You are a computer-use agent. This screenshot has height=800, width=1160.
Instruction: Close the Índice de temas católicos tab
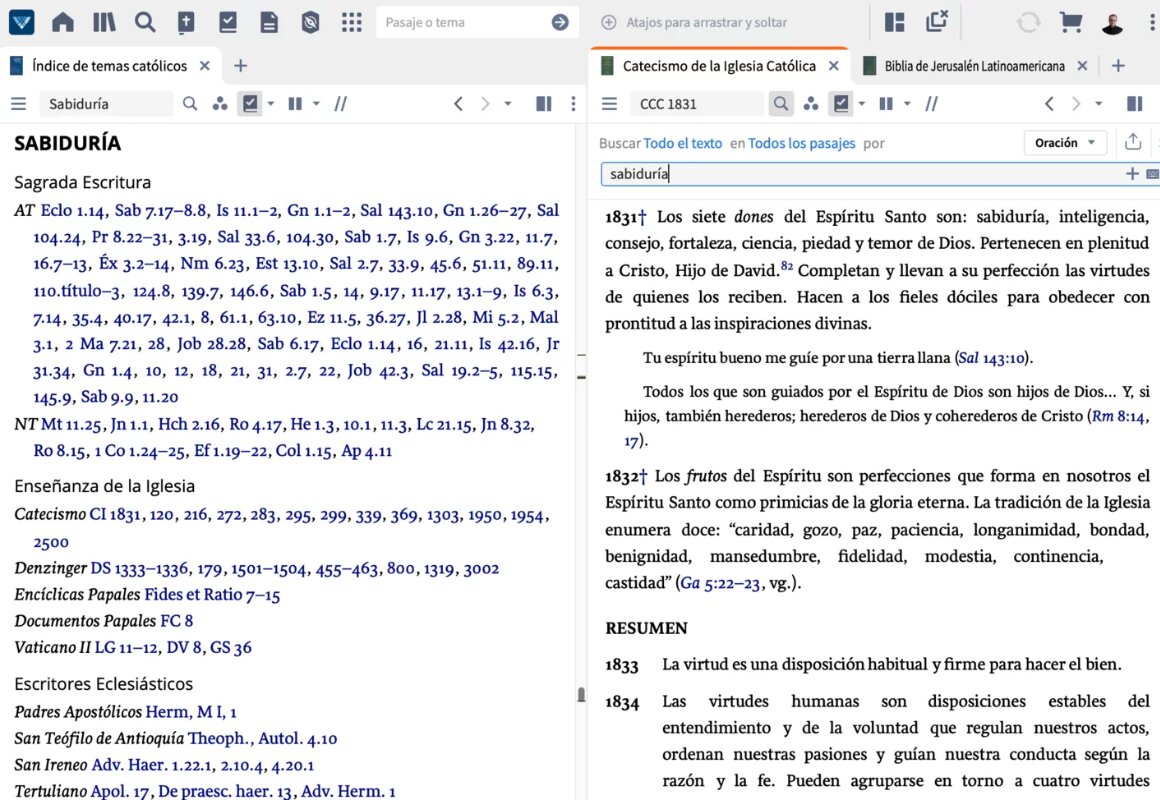coord(205,66)
